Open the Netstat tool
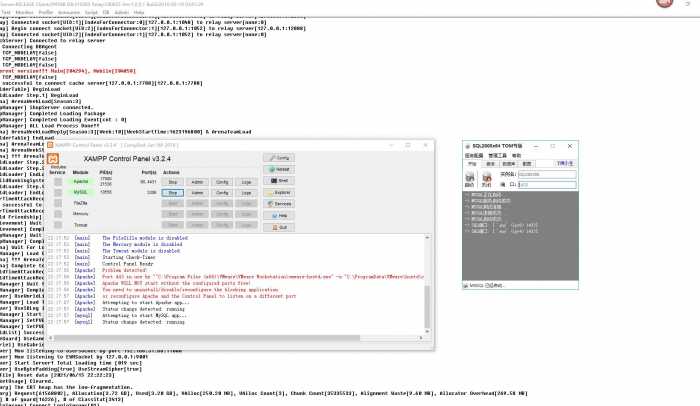The height and width of the screenshot is (406, 700). point(277,169)
